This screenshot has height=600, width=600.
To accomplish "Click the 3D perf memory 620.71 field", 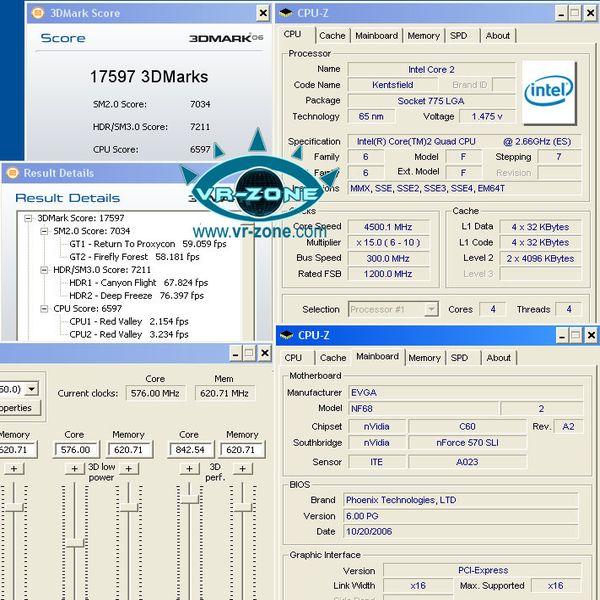I will (x=241, y=450).
